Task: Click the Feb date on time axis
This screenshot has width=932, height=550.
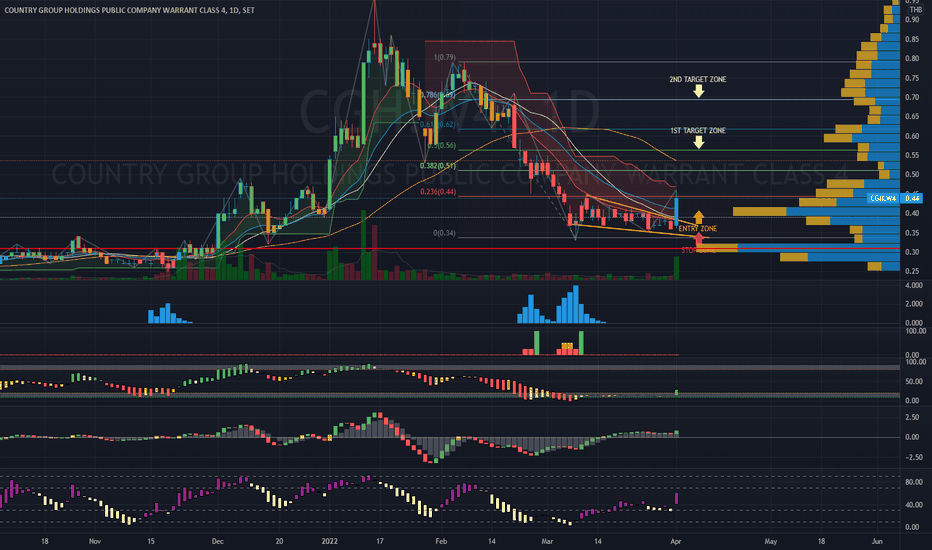Action: point(441,541)
